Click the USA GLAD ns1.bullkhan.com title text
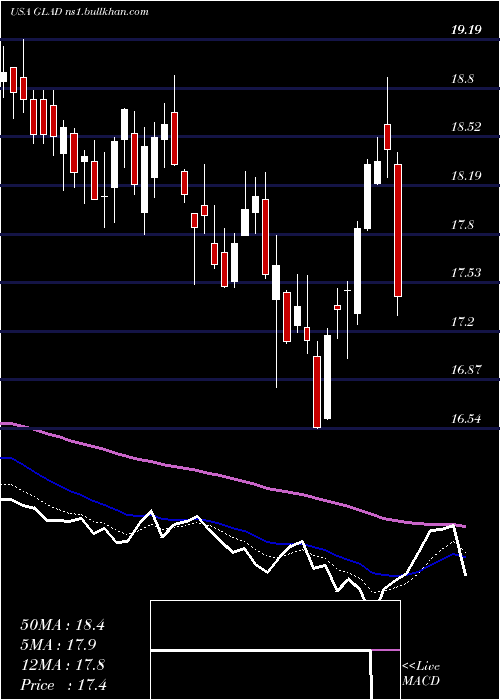This screenshot has width=500, height=700. pyautogui.click(x=79, y=12)
